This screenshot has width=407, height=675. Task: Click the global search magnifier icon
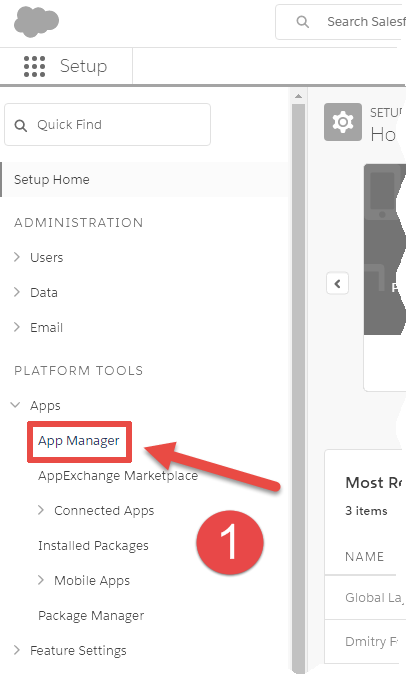(302, 22)
